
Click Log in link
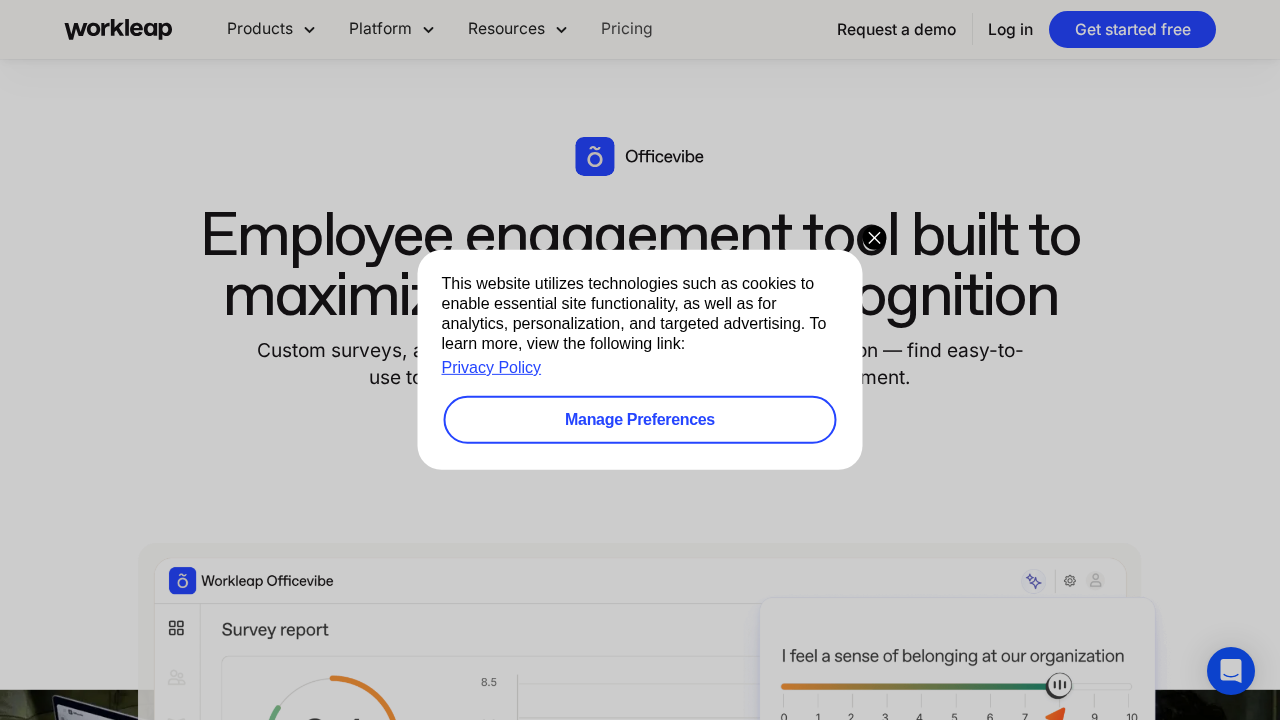click(1010, 30)
